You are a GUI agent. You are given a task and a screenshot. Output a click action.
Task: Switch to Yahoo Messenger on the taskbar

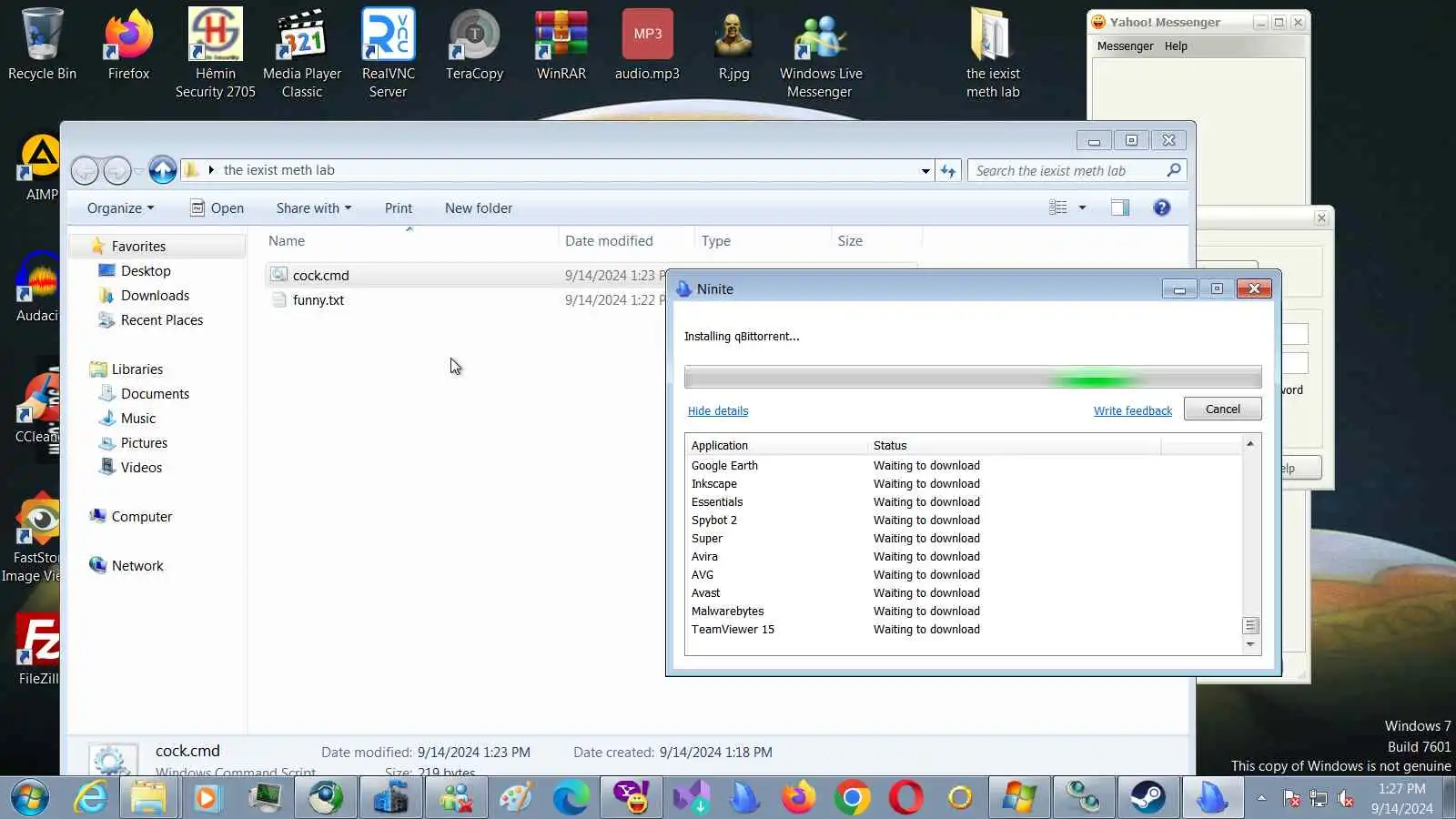point(631,798)
